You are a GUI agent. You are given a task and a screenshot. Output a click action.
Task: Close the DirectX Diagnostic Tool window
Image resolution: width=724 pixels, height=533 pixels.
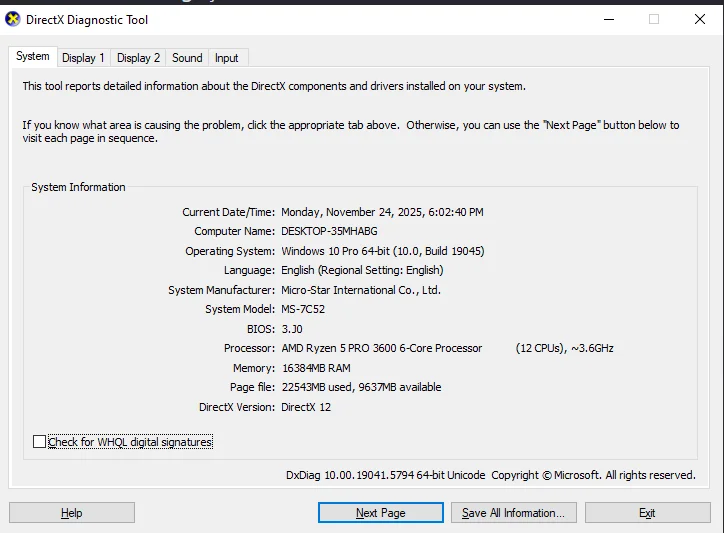click(x=700, y=19)
